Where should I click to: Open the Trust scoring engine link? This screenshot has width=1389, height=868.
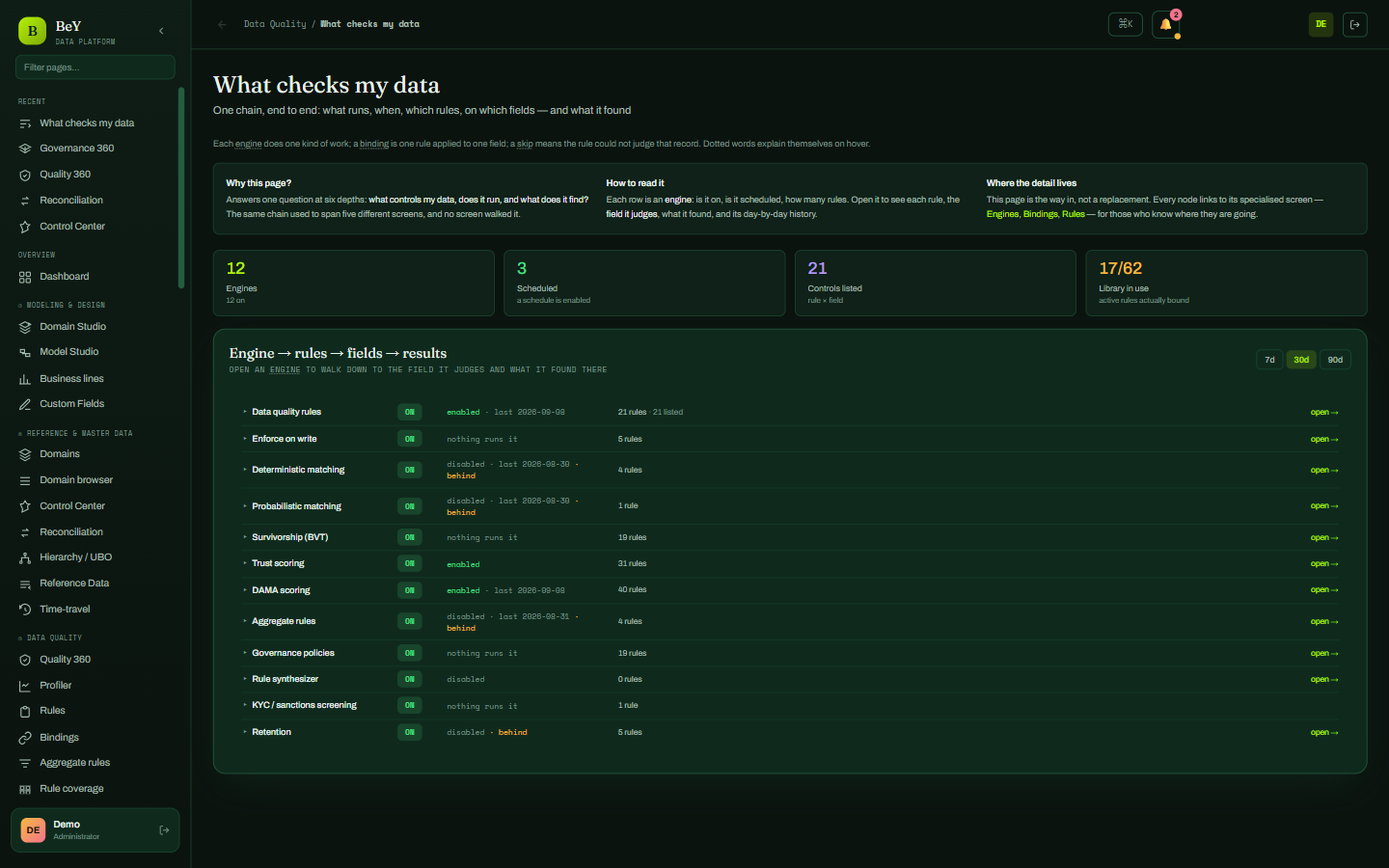pos(1323,563)
